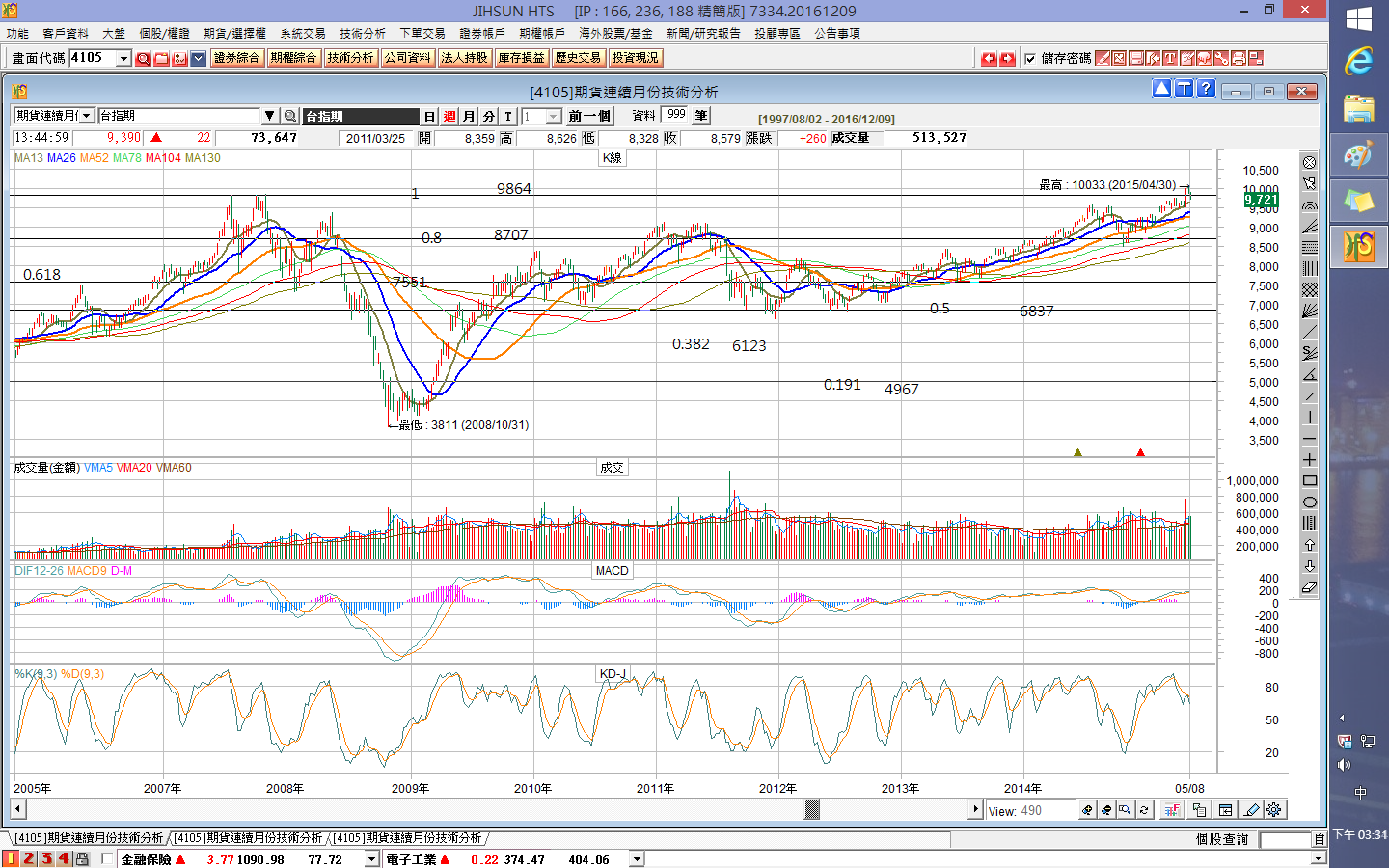Click the magnifier icon next to 台指期 field

click(x=289, y=116)
